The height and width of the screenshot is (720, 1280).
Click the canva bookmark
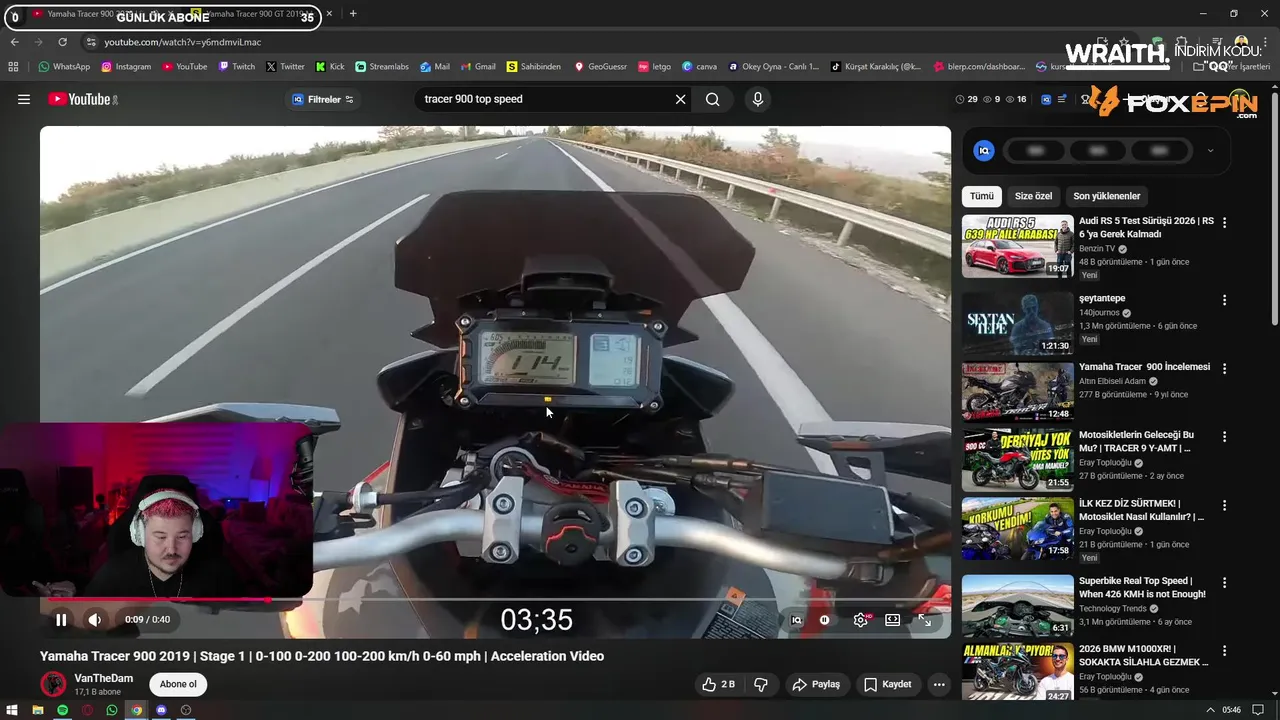coord(699,67)
